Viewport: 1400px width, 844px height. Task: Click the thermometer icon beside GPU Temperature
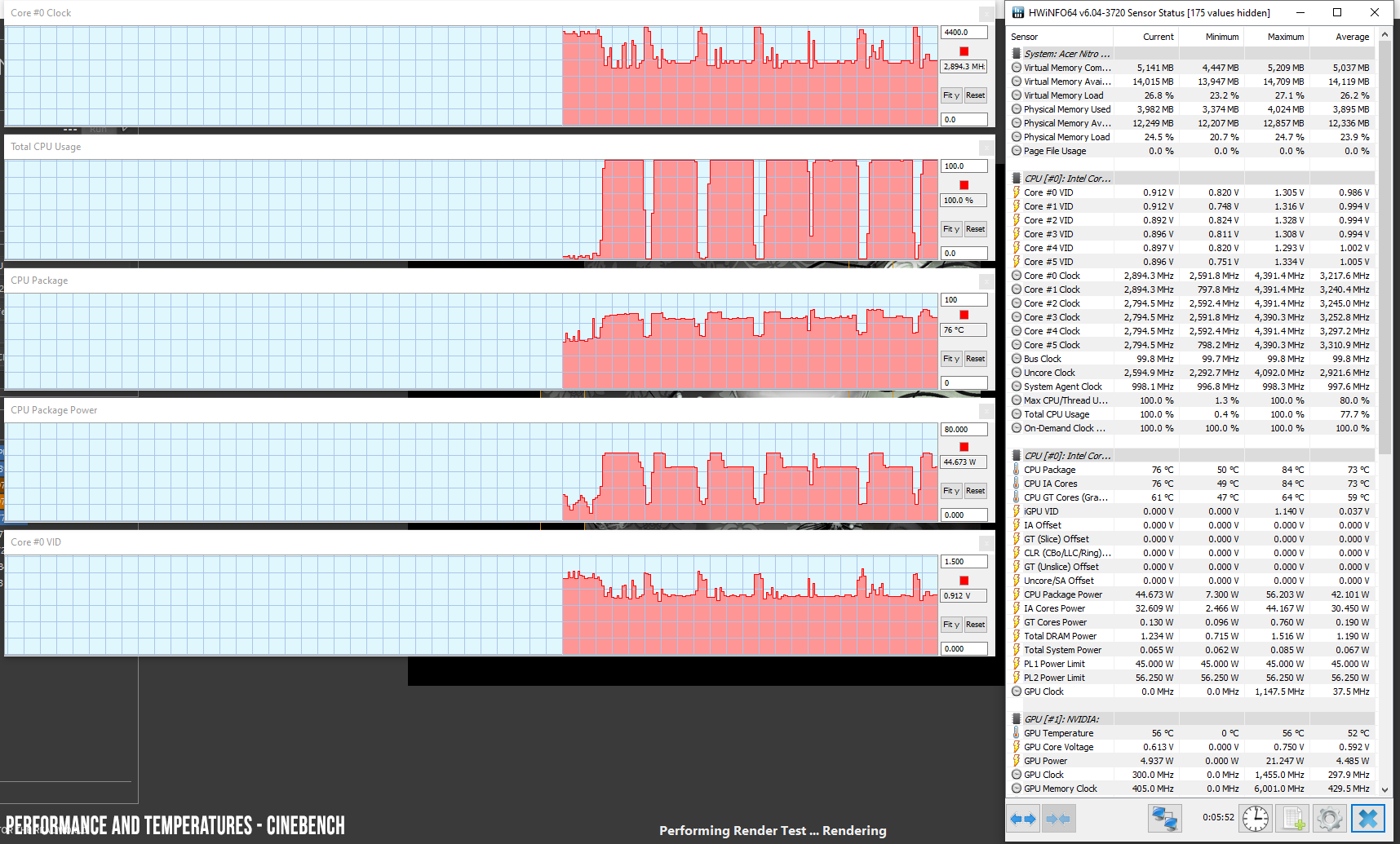coord(1016,733)
